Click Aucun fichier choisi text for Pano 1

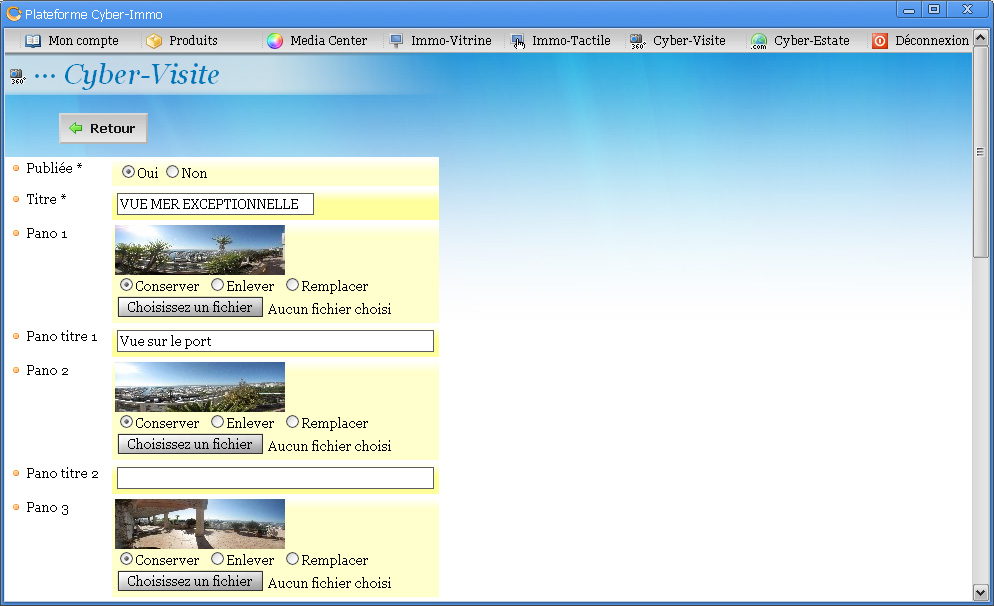pos(330,309)
